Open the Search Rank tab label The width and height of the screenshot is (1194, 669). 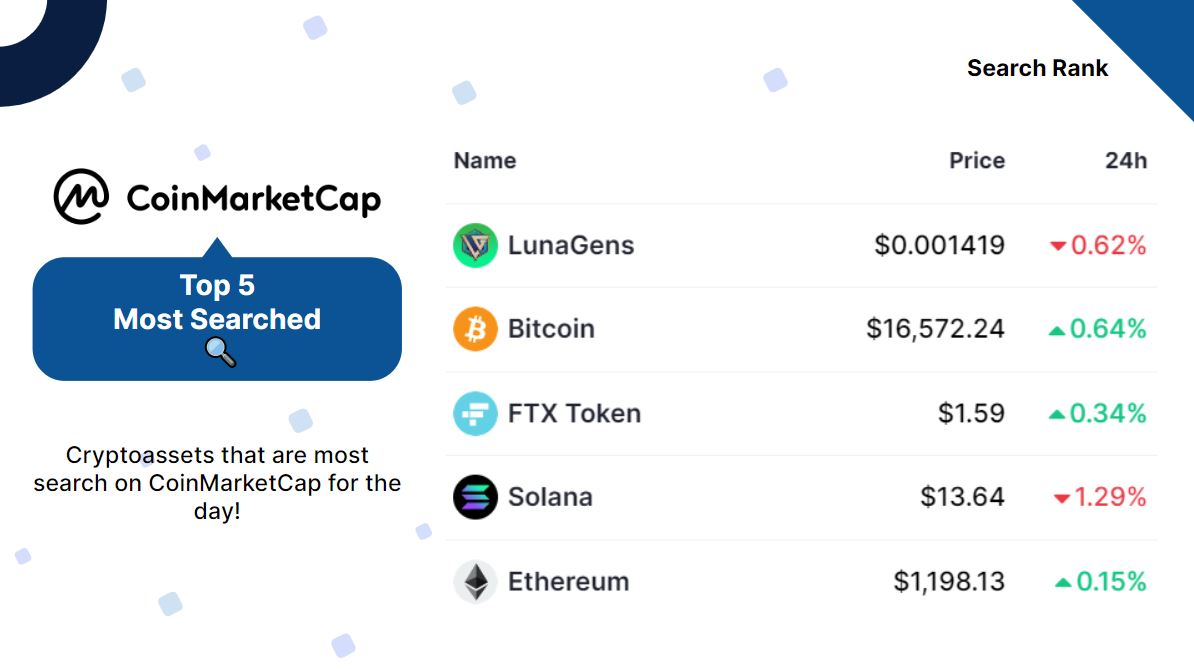tap(1038, 68)
